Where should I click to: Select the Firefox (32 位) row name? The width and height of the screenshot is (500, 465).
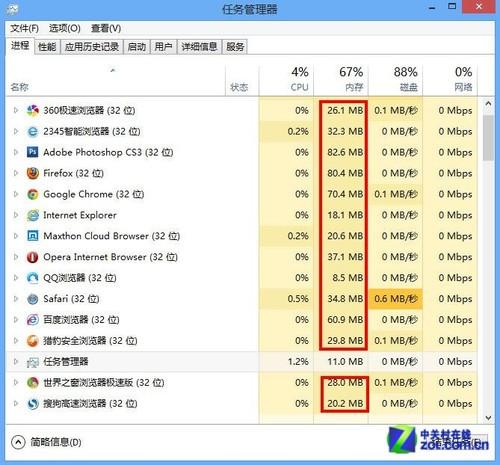(74, 173)
